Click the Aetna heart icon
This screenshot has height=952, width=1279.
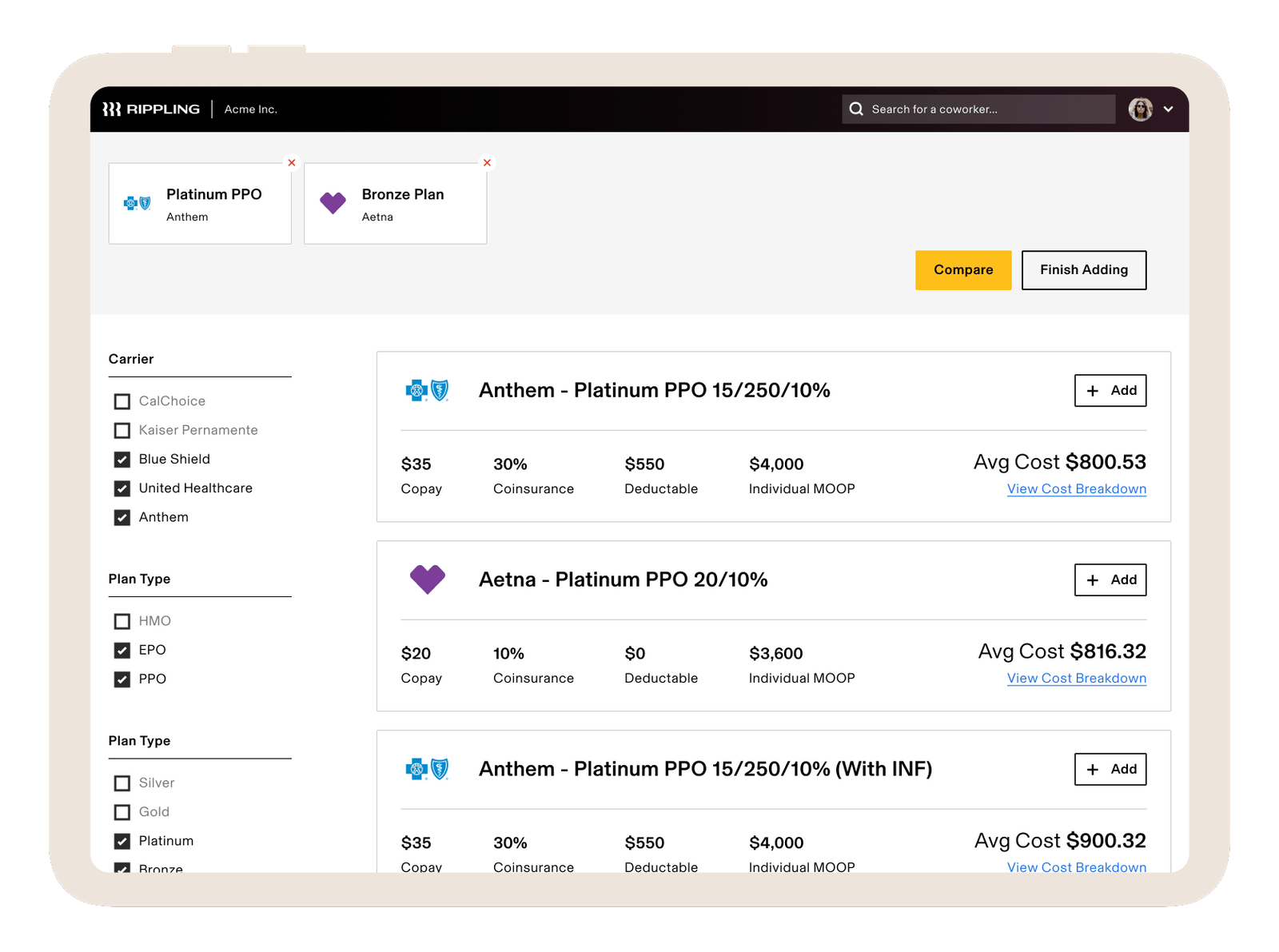pyautogui.click(x=427, y=579)
